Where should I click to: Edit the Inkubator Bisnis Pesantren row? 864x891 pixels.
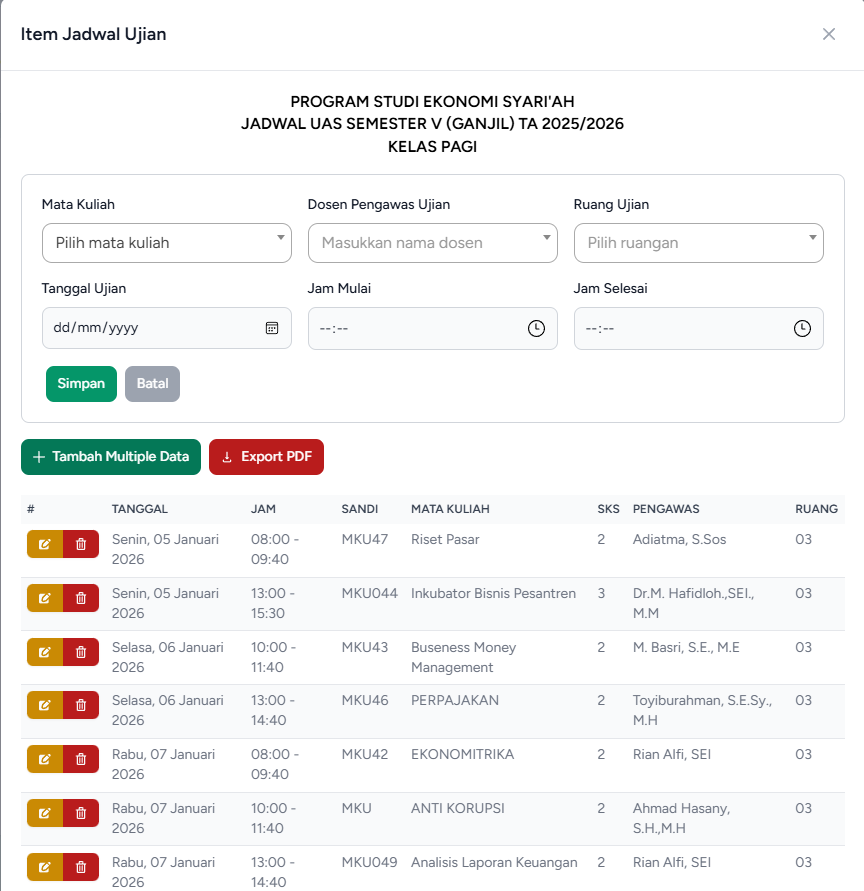coord(45,598)
